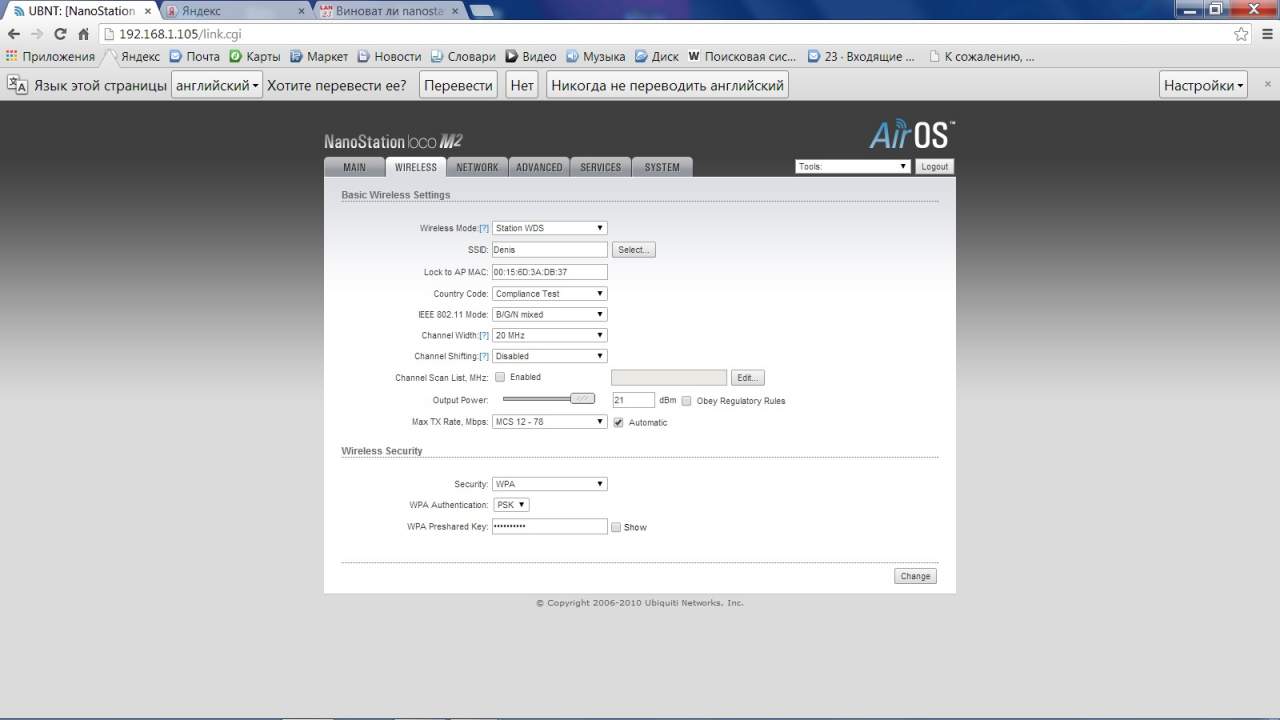The height and width of the screenshot is (720, 1280).
Task: Open the Tools dropdown
Action: click(853, 167)
